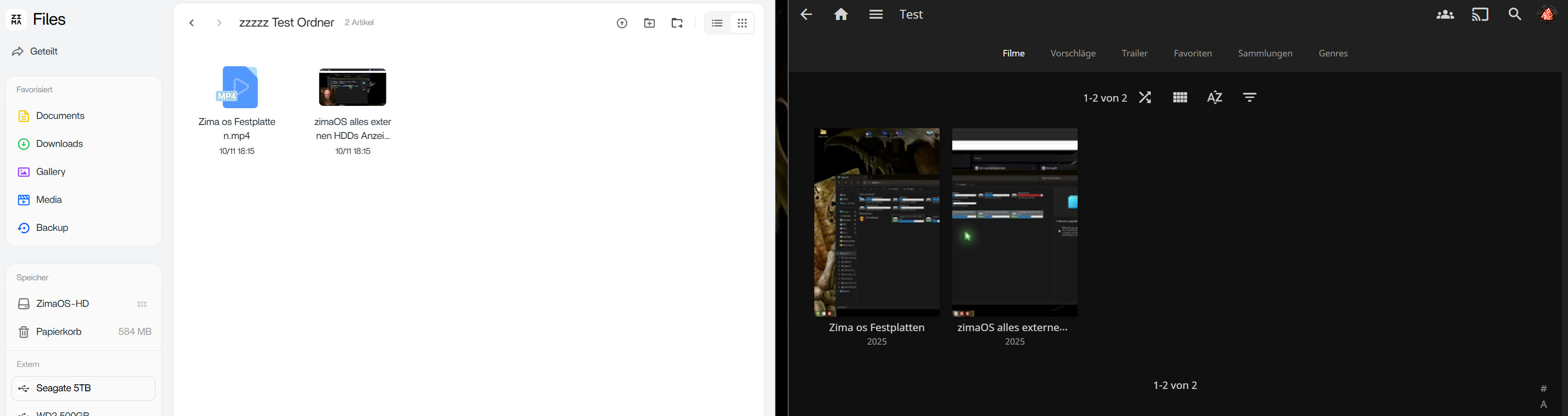
Task: Open the Jellyfin home screen
Action: (x=840, y=14)
